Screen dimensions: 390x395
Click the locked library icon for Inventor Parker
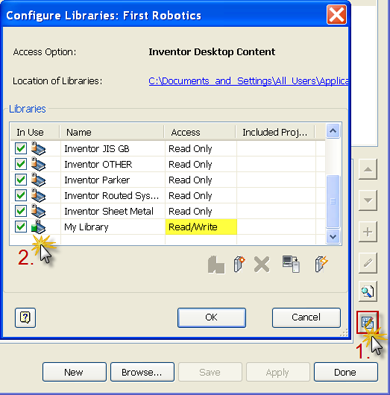click(x=38, y=180)
